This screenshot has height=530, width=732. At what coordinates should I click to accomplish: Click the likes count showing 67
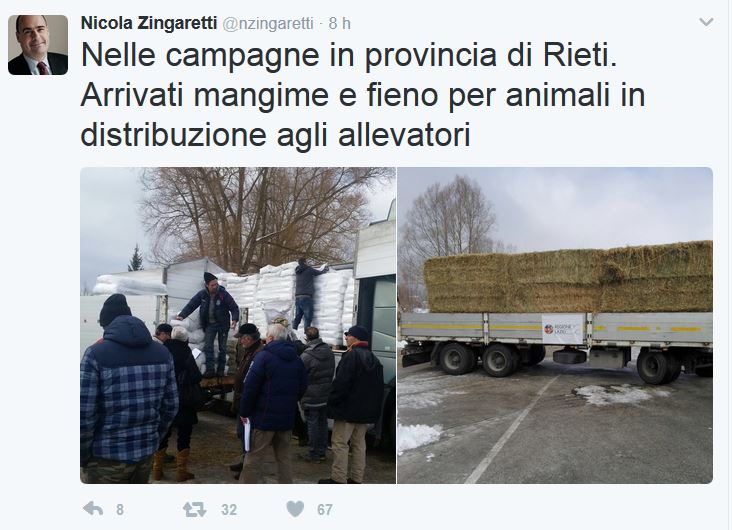[x=325, y=509]
